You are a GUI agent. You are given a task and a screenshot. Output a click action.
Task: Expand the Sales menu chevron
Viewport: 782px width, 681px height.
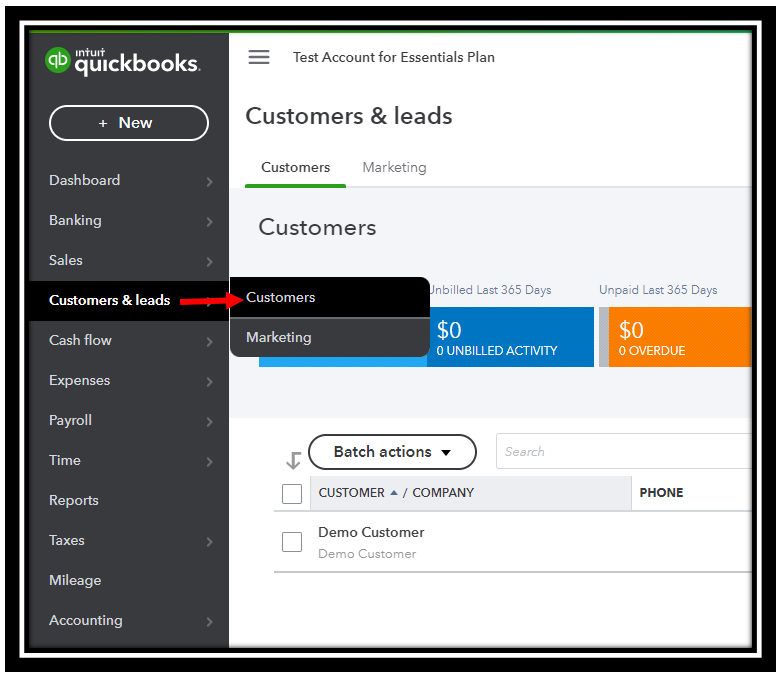point(209,261)
